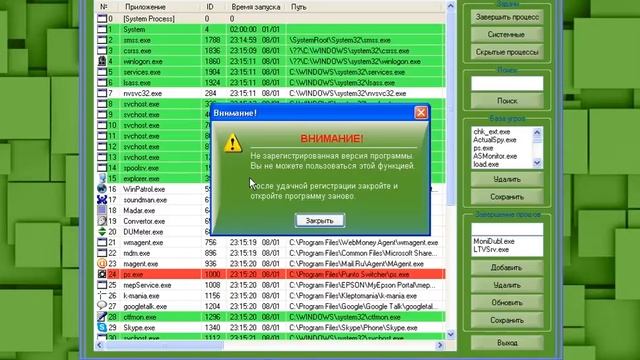Viewport: 640px width, 360px height.
Task: Click the Скрытые процессы button
Action: (x=507, y=52)
